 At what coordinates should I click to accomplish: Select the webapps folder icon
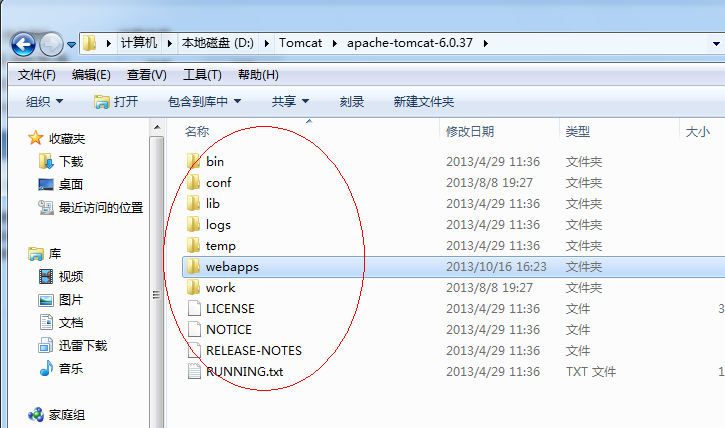click(x=193, y=266)
